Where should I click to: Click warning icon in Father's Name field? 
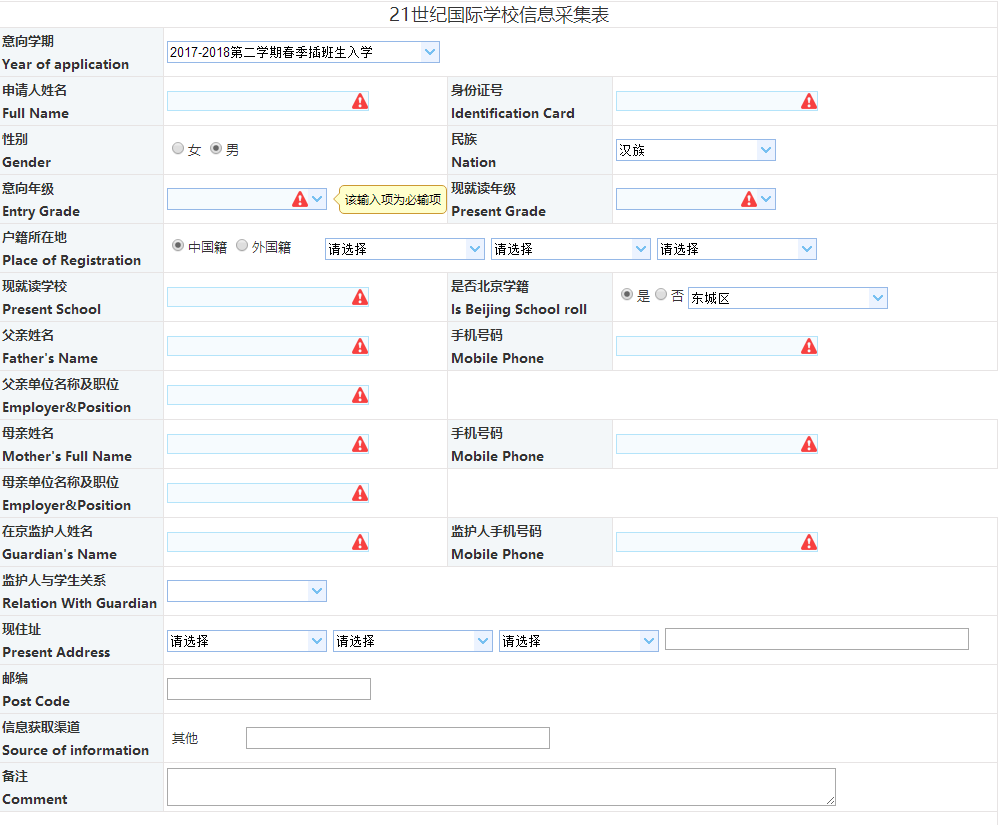(360, 346)
